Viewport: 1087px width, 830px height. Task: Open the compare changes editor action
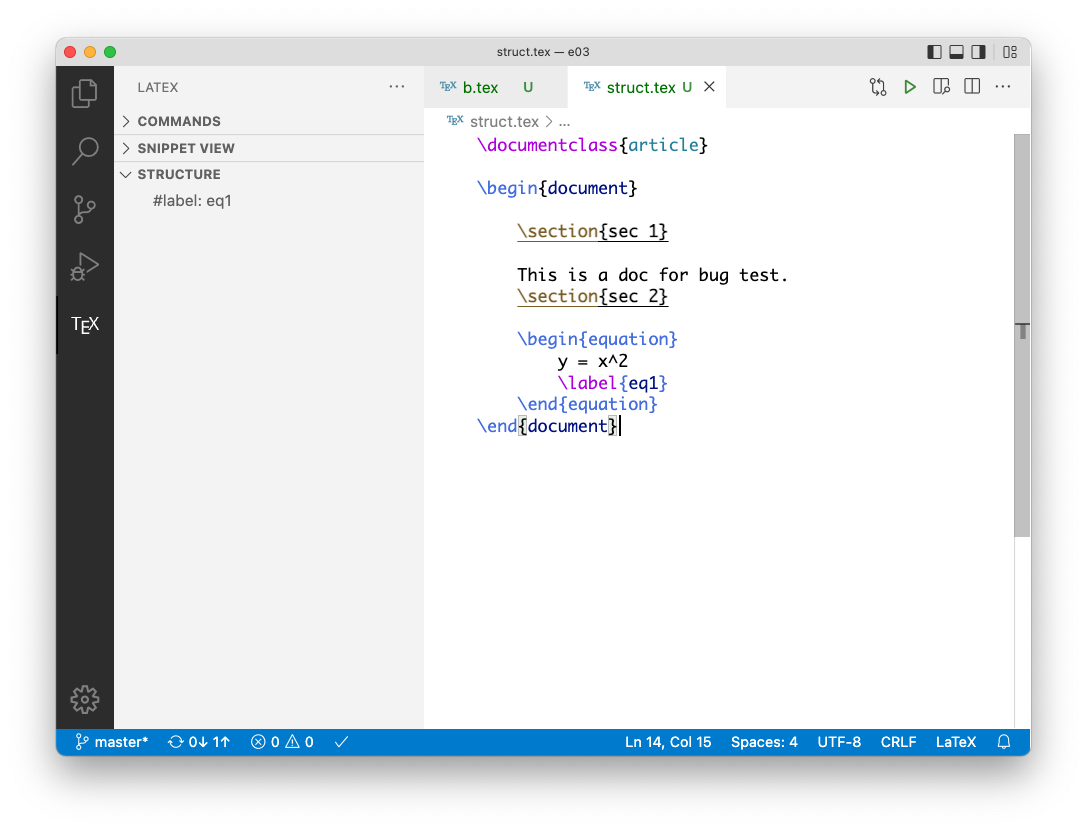[878, 87]
